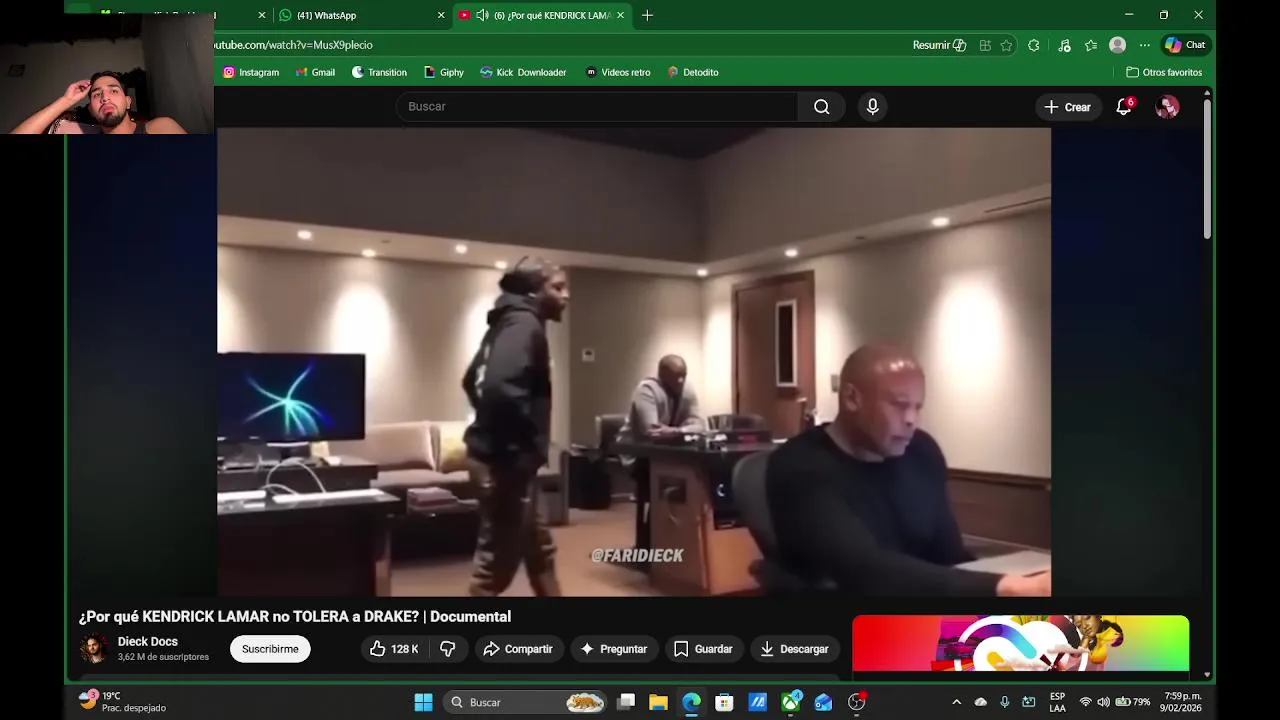Image resolution: width=1280 pixels, height=720 pixels.
Task: Show hidden system tray icons
Action: click(x=956, y=702)
